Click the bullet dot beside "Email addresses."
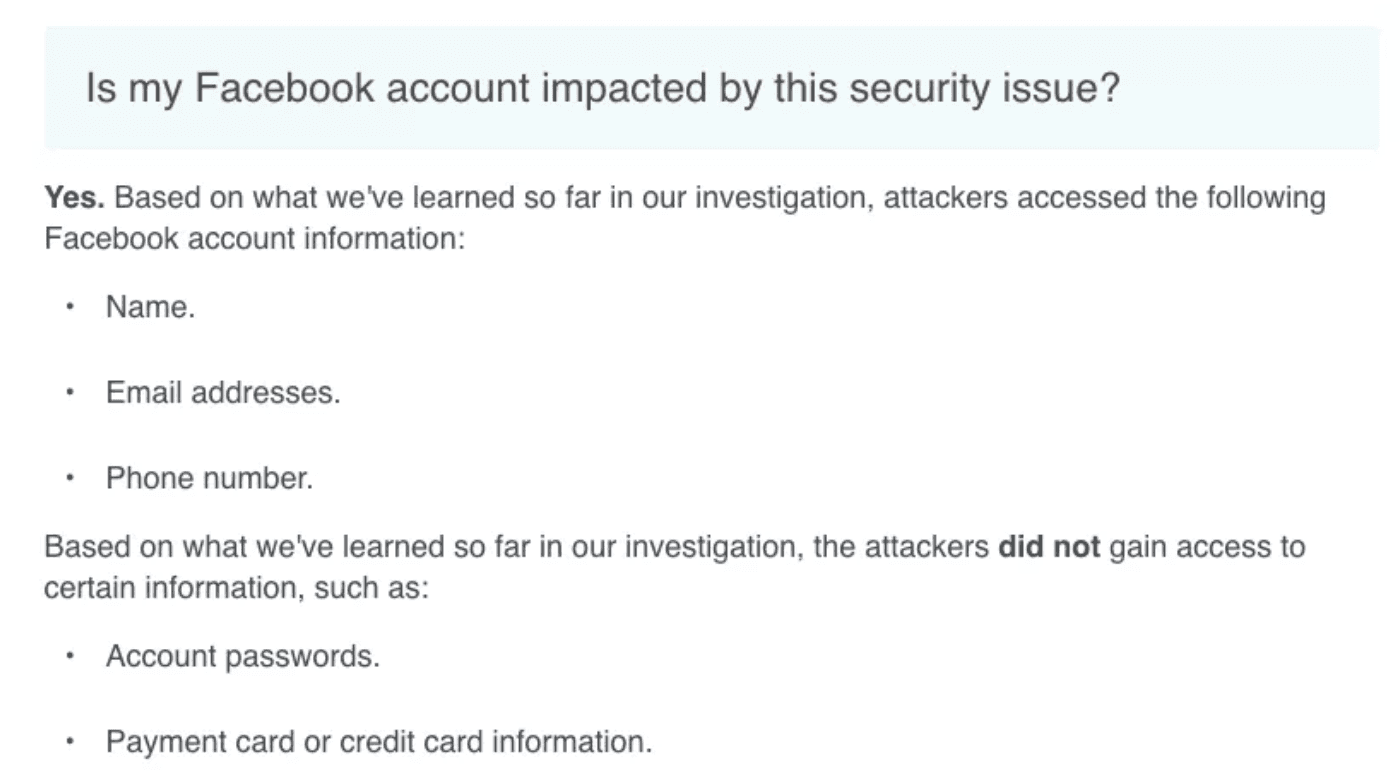The image size is (1400, 780). pos(70,392)
